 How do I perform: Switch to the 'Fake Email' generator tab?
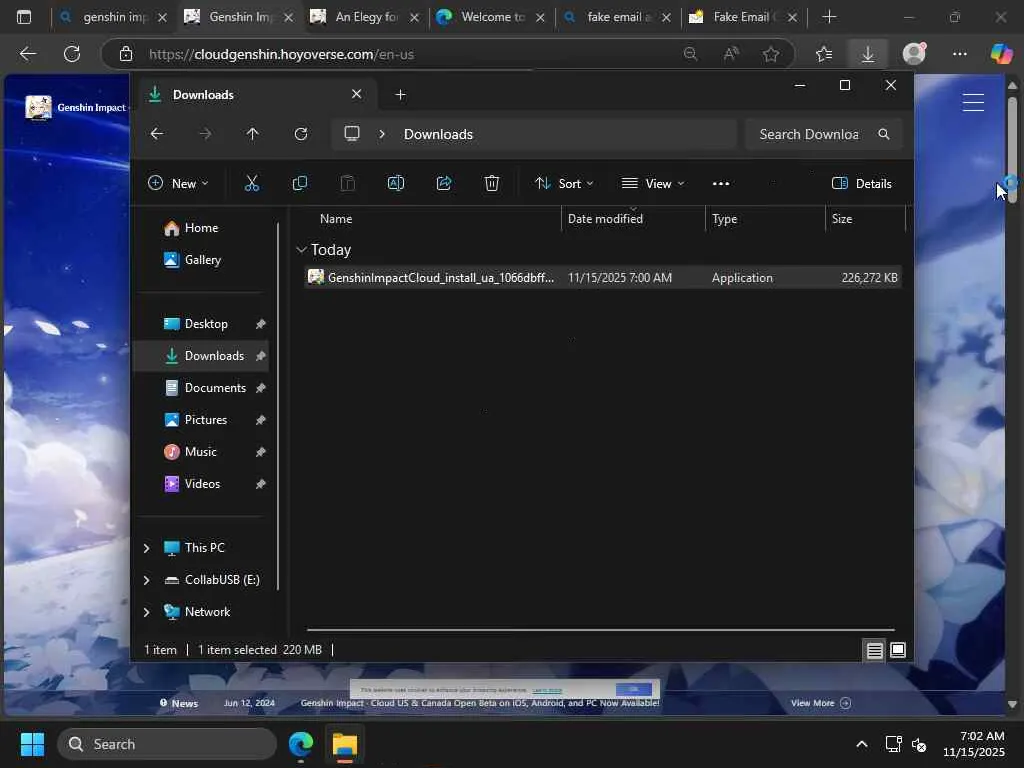pos(743,17)
